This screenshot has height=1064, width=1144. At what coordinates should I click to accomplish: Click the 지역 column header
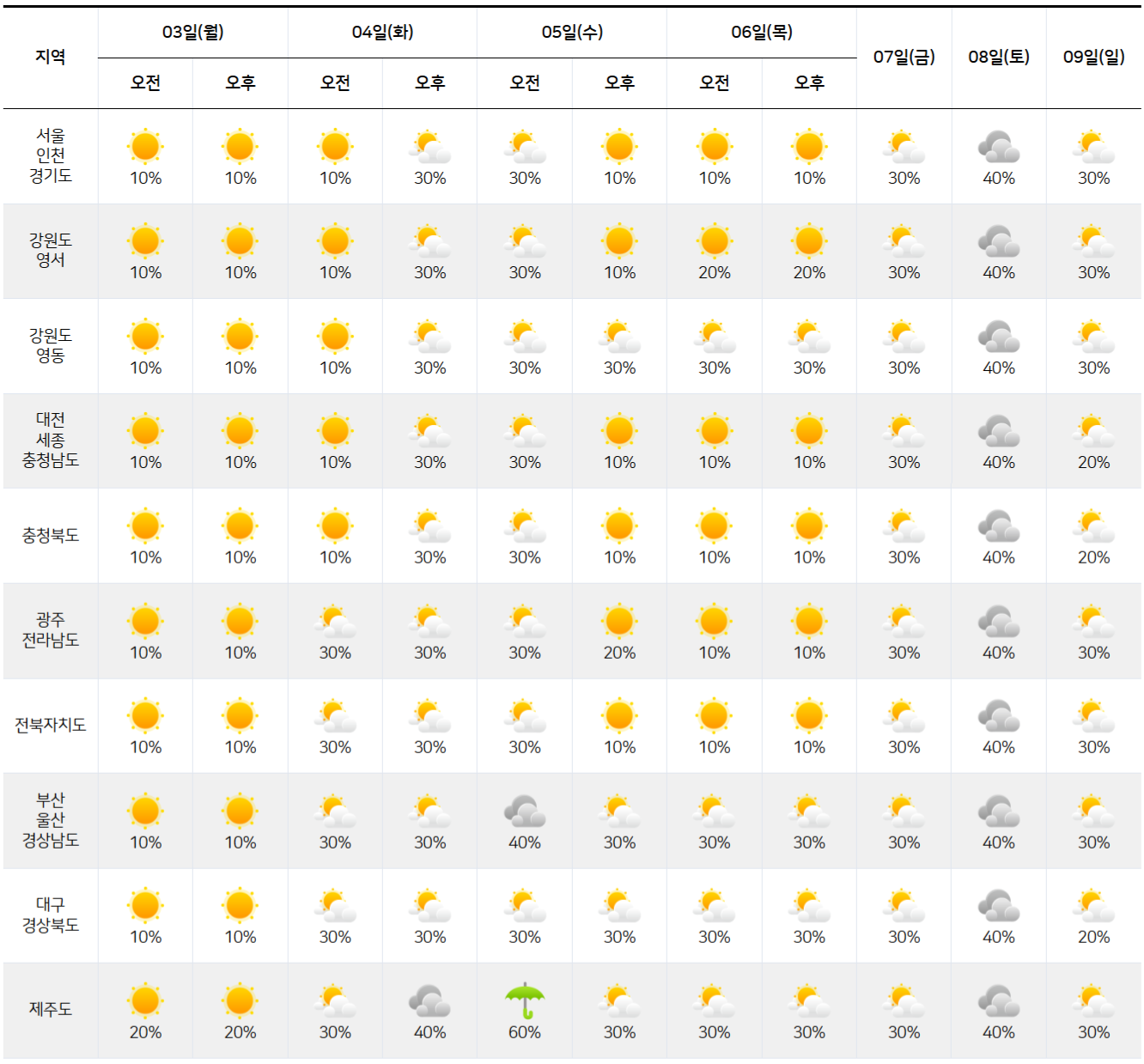pos(51,57)
